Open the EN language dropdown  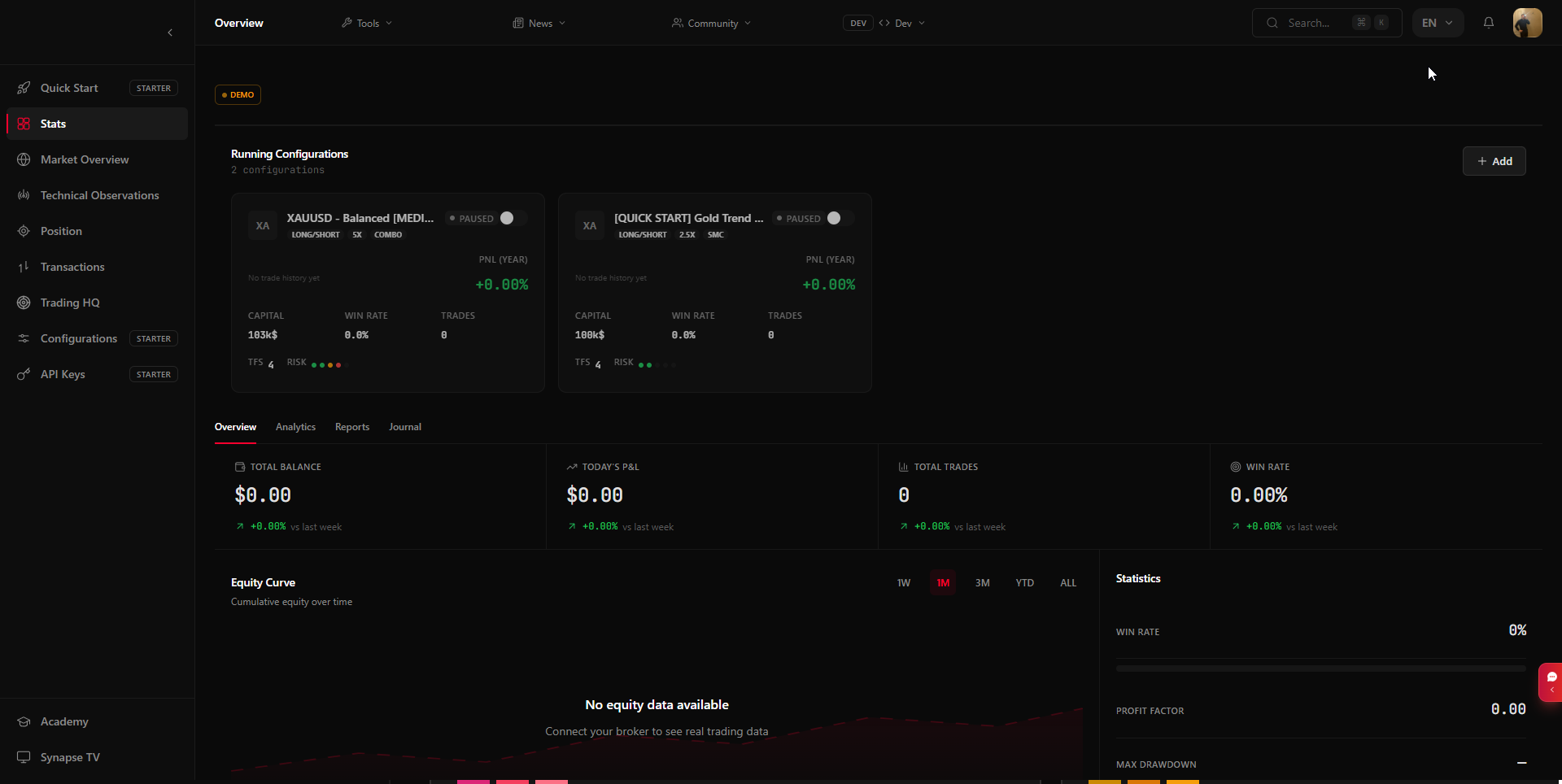pos(1438,23)
